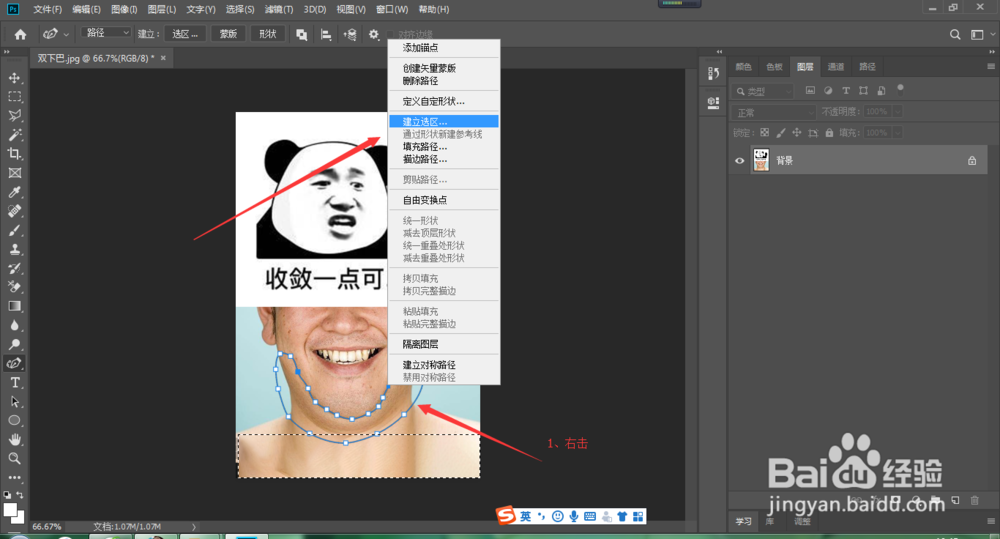Toggle lock transparent pixels icon

[765, 133]
